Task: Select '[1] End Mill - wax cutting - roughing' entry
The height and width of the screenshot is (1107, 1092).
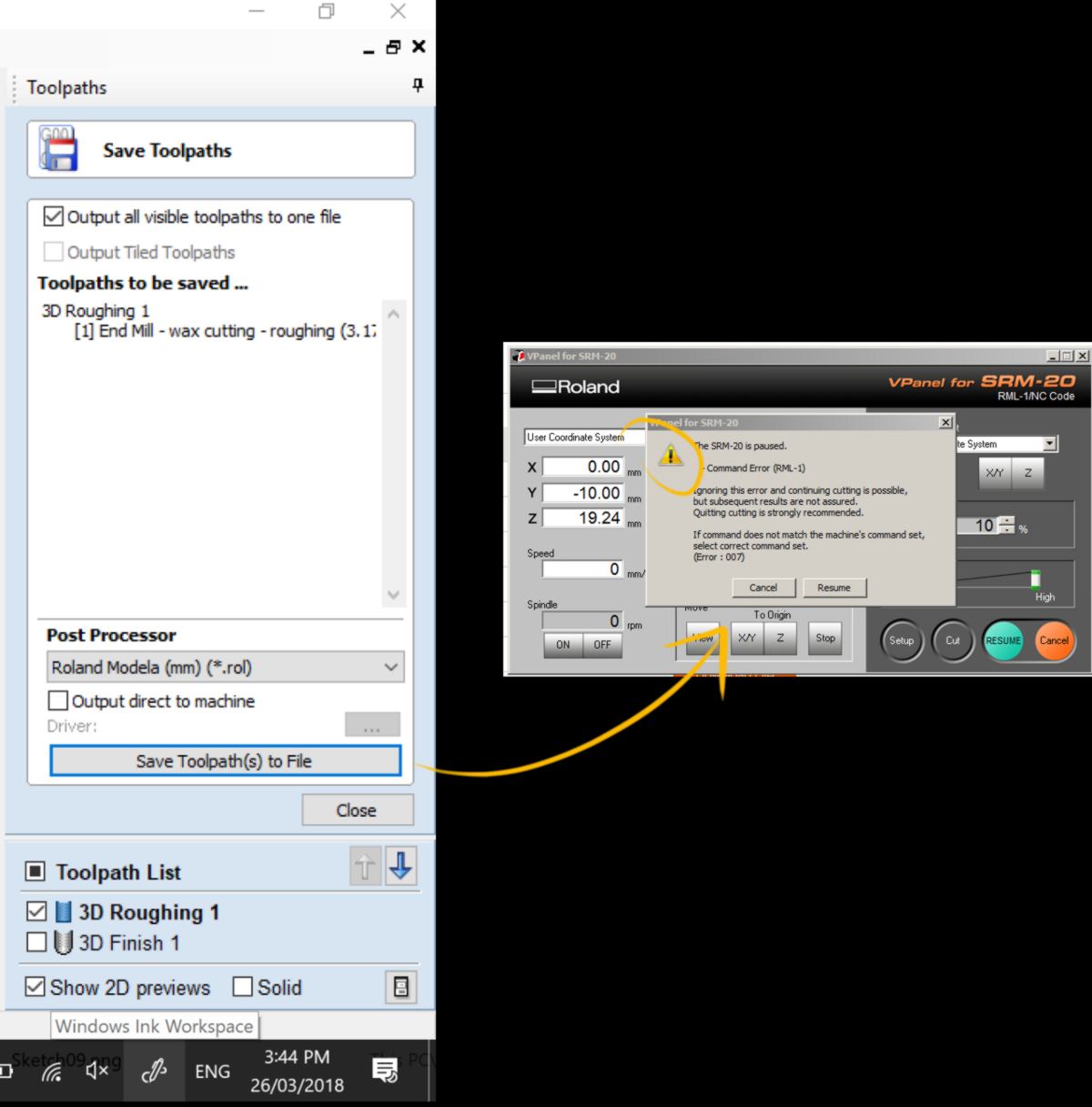Action: pos(225,331)
